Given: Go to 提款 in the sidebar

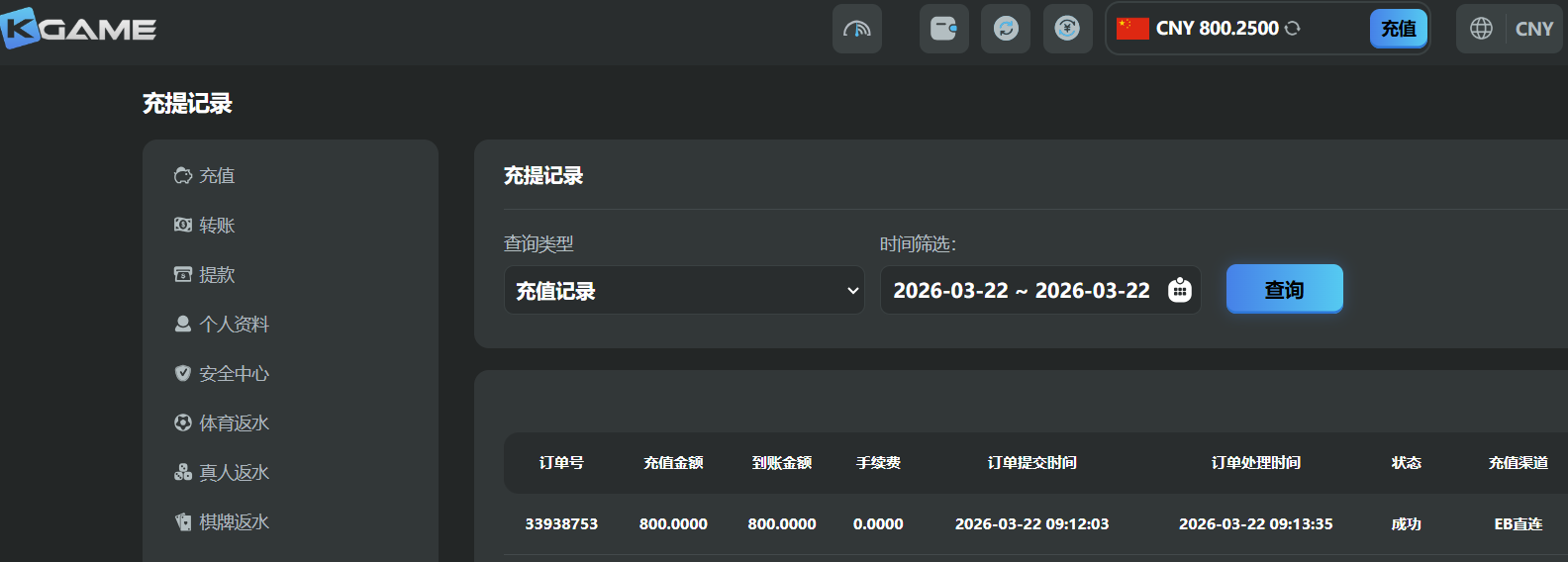Looking at the screenshot, I should (217, 275).
